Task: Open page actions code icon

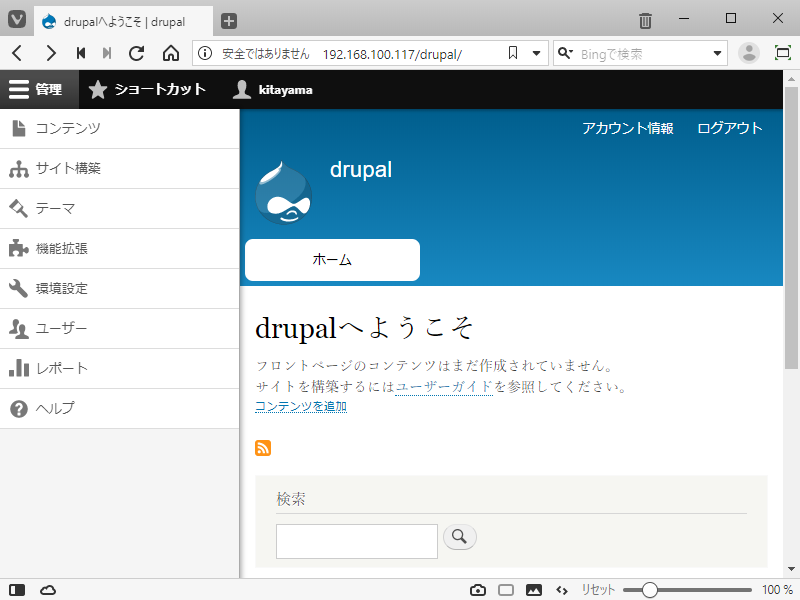Action: [562, 590]
